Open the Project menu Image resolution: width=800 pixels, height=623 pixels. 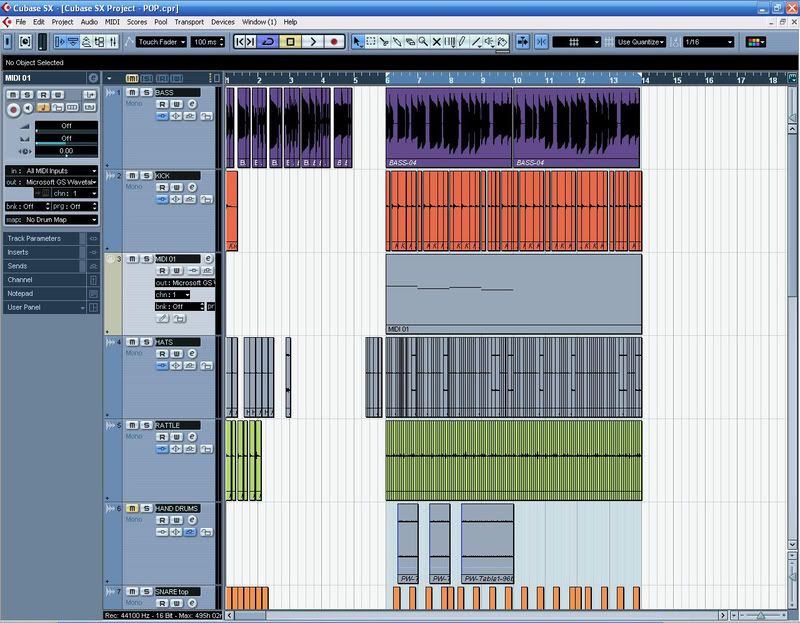[x=62, y=22]
